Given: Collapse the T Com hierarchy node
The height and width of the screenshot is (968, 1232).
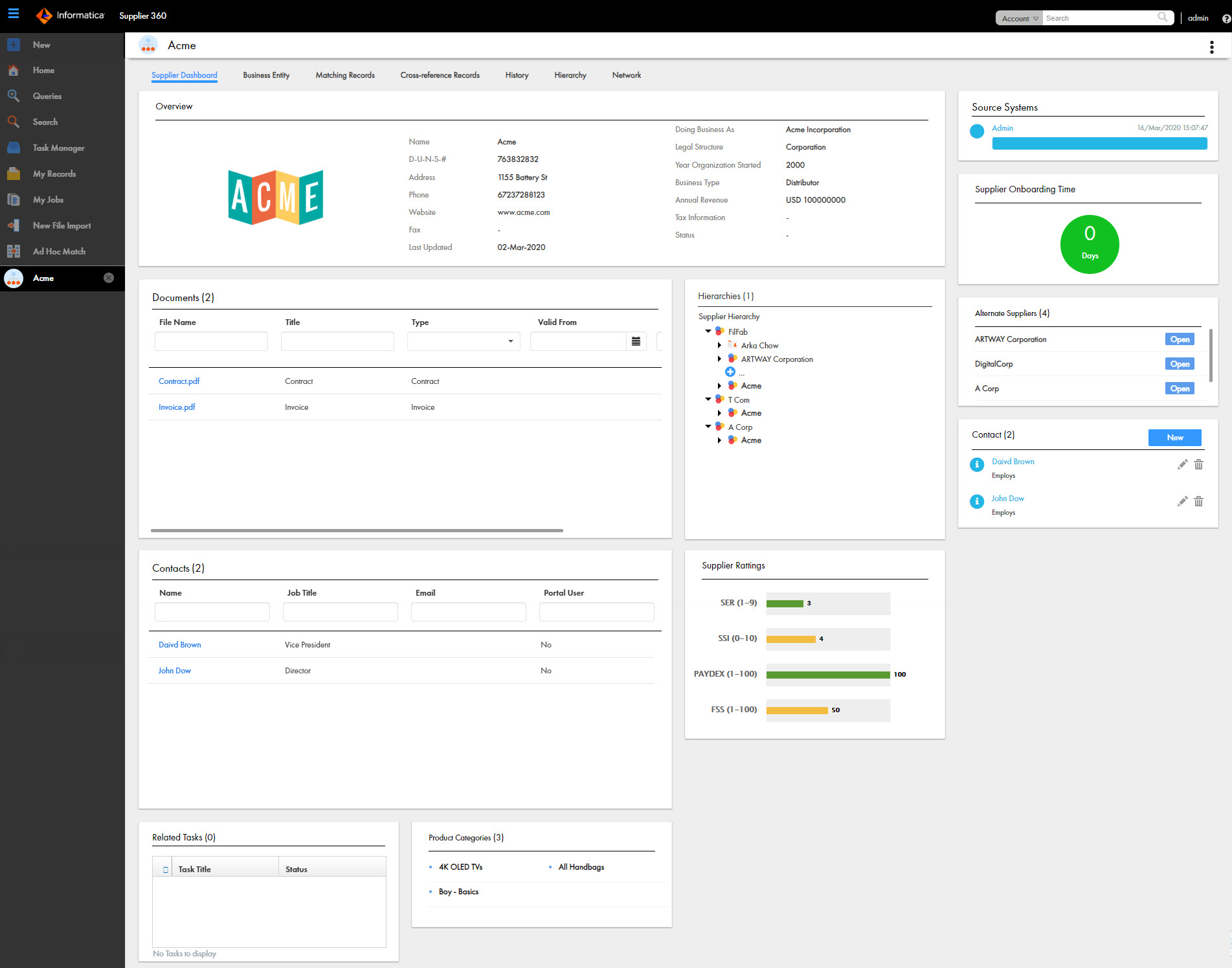Looking at the screenshot, I should (708, 399).
